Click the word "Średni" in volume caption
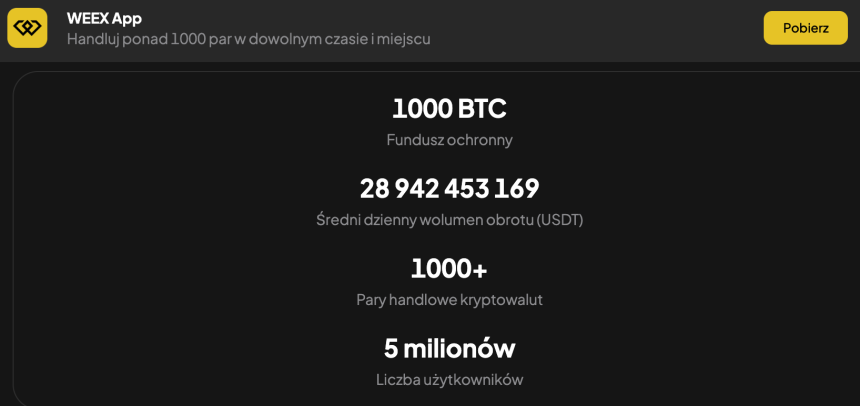This screenshot has height=406, width=860. (x=338, y=220)
